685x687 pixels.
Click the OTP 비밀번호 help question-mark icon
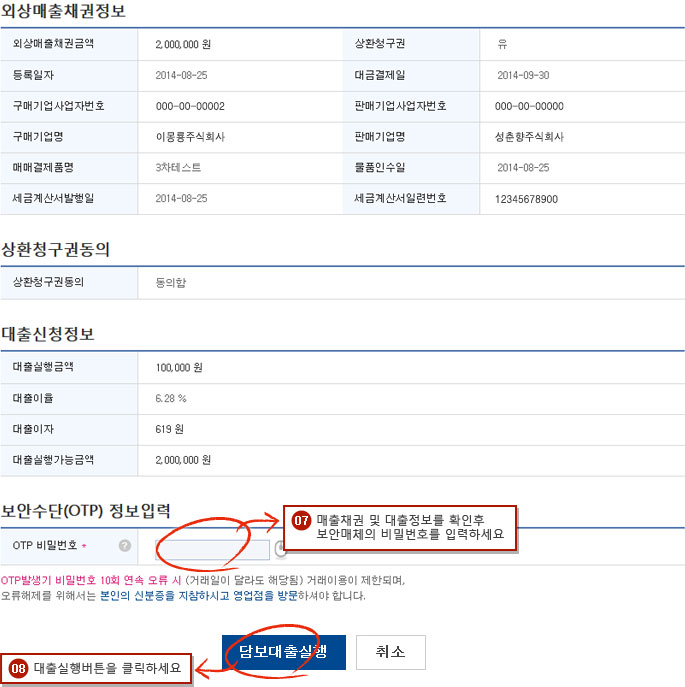pos(125,545)
